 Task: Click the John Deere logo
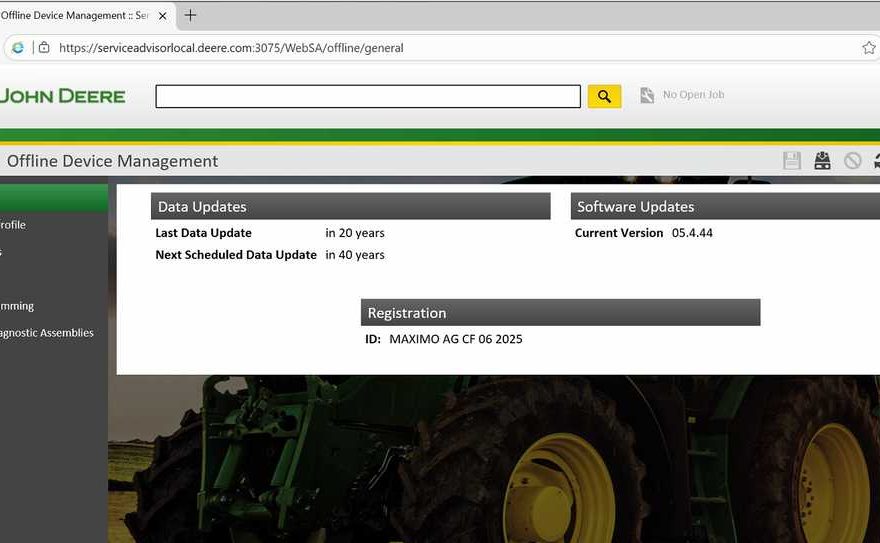pos(62,96)
